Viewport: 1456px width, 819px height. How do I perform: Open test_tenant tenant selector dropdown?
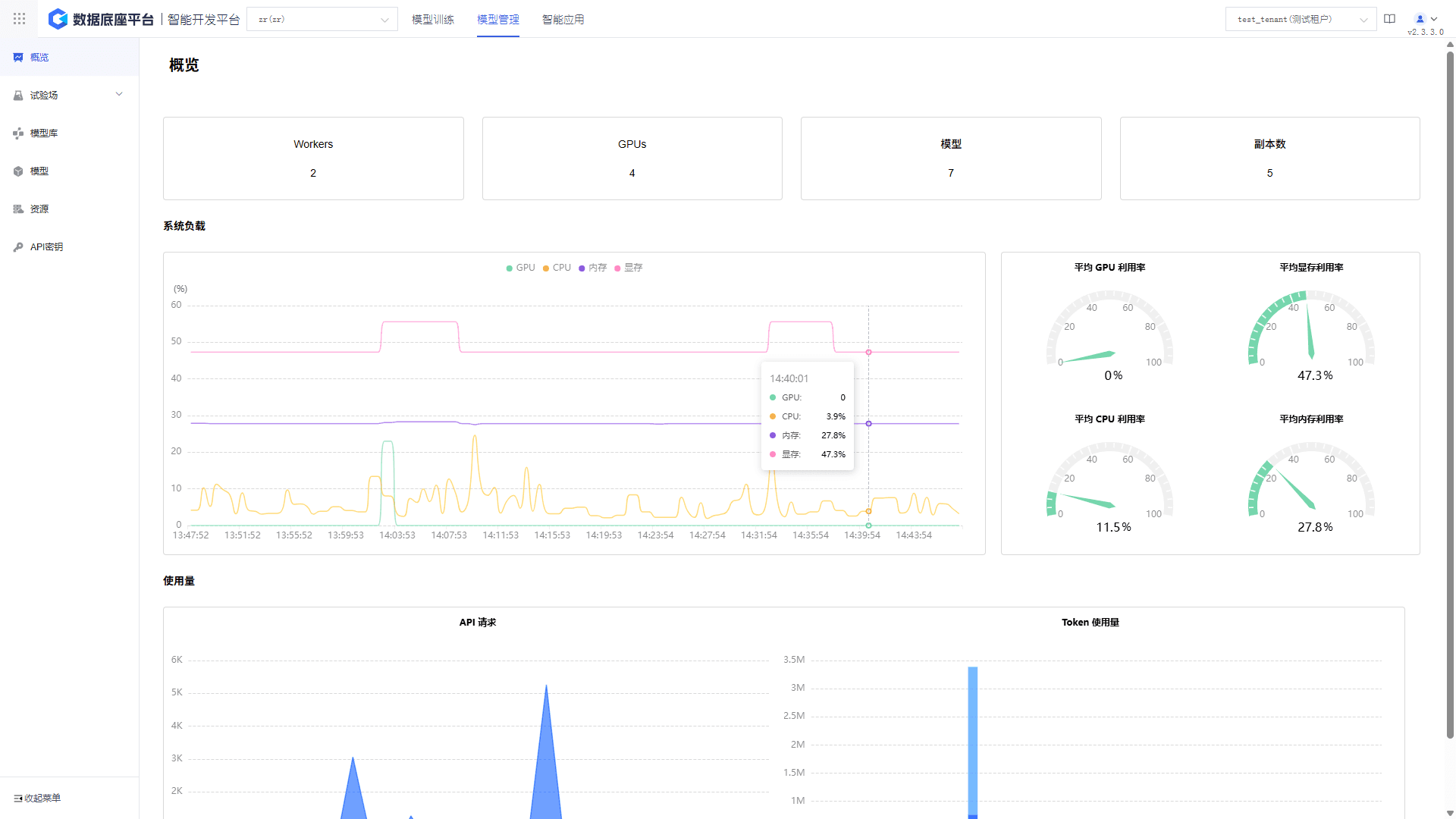pos(1301,20)
